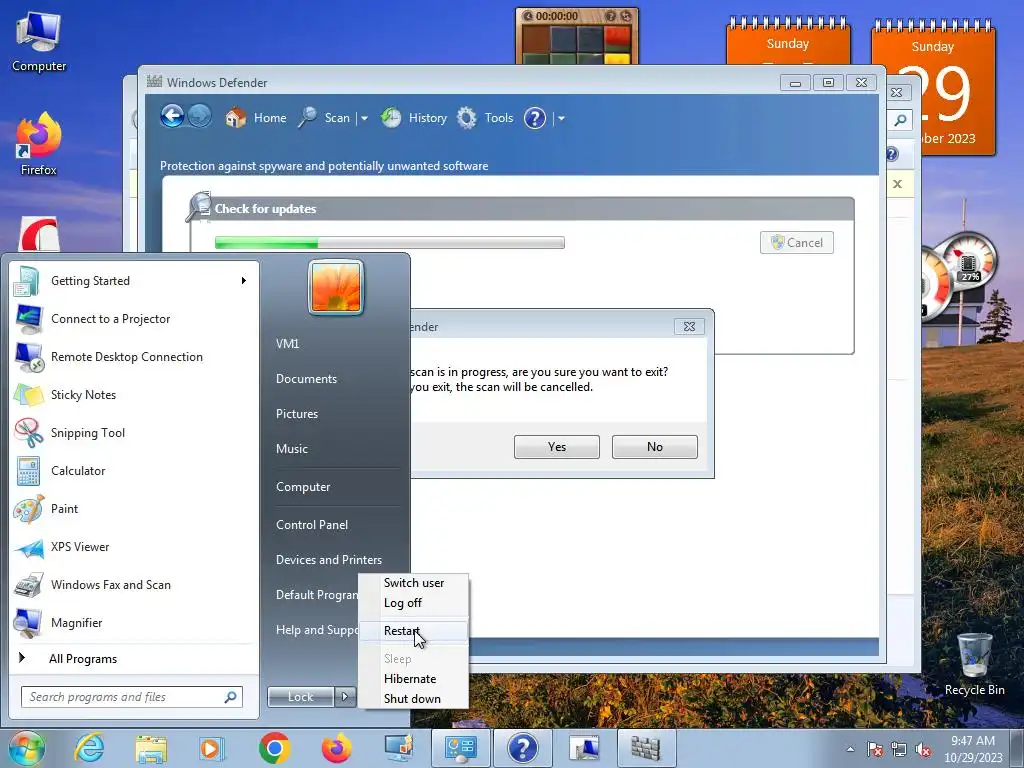Switch to Windows Defender taskbar button
This screenshot has width=1024, height=768.
click(x=646, y=748)
